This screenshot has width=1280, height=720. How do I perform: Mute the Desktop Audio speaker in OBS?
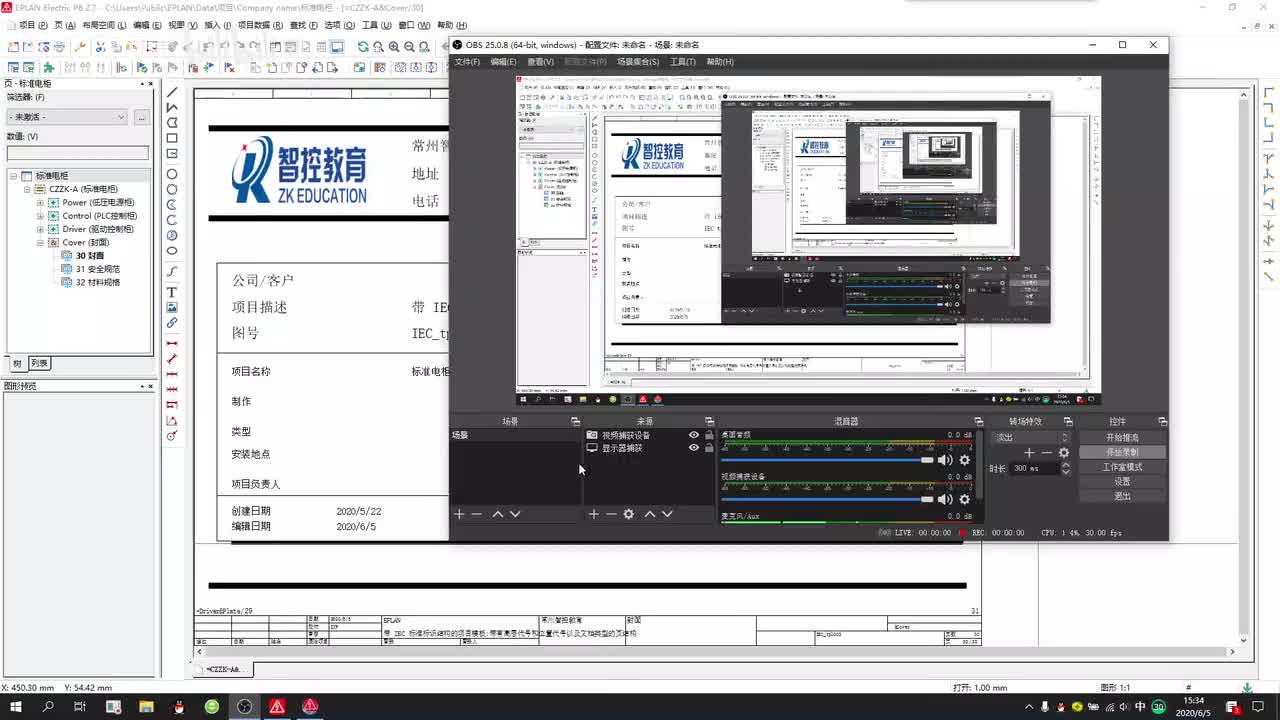coord(945,460)
